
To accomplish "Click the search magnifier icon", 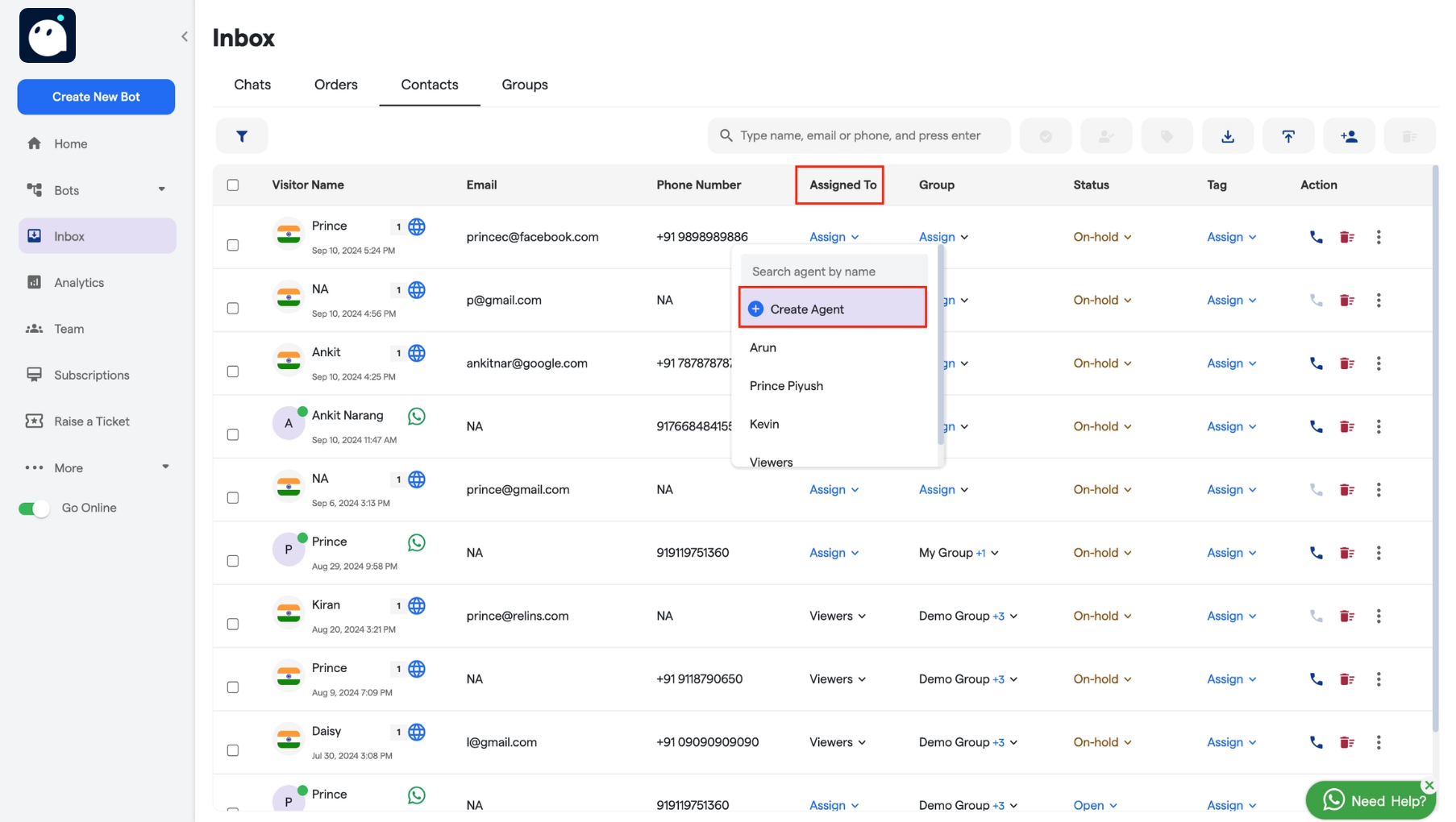I will [726, 135].
